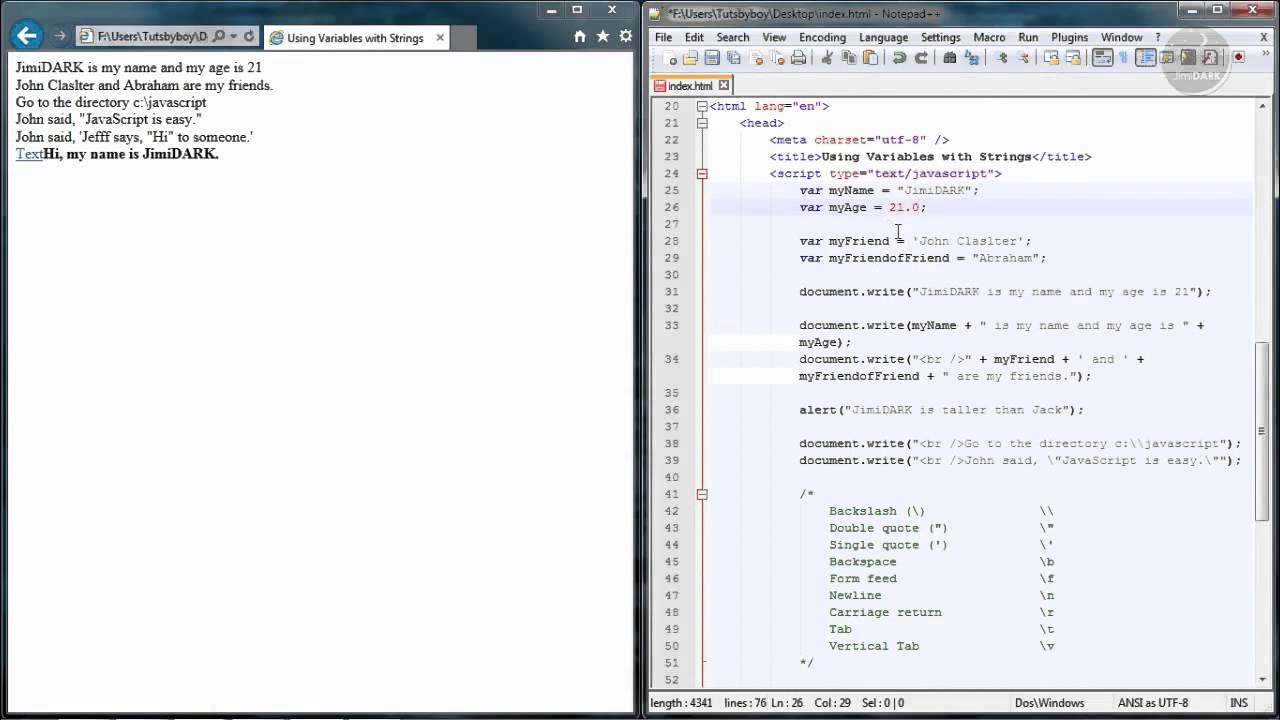Viewport: 1280px width, 720px height.
Task: Open the browser Home page icon
Action: point(580,36)
